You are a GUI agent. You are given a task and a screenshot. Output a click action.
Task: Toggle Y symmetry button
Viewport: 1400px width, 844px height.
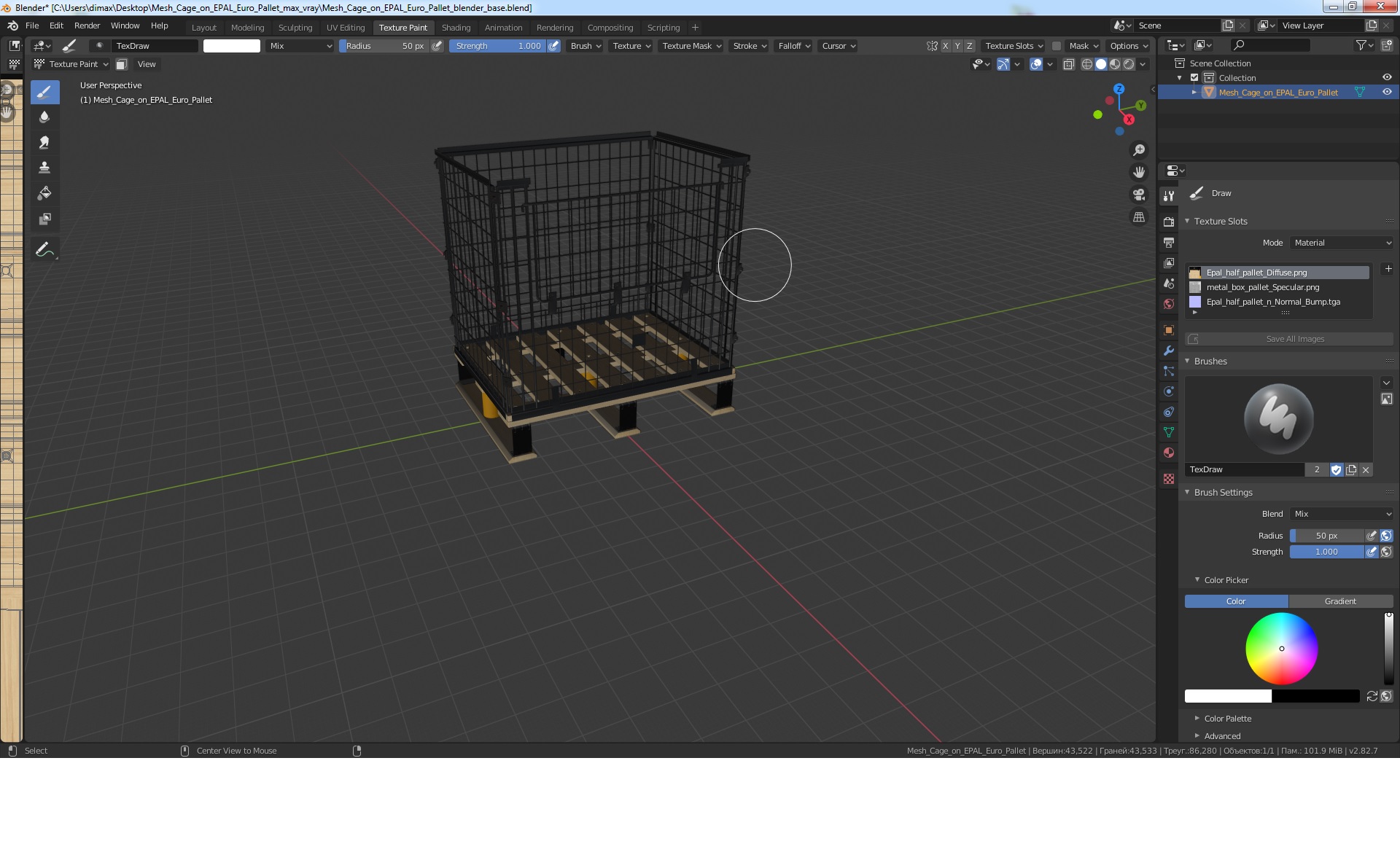[957, 46]
